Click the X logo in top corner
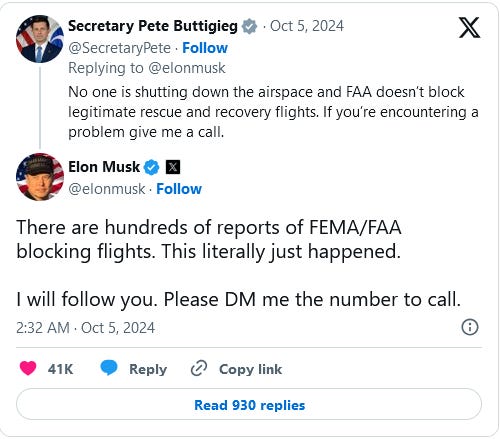Viewport: 500px width, 439px height. point(469,28)
